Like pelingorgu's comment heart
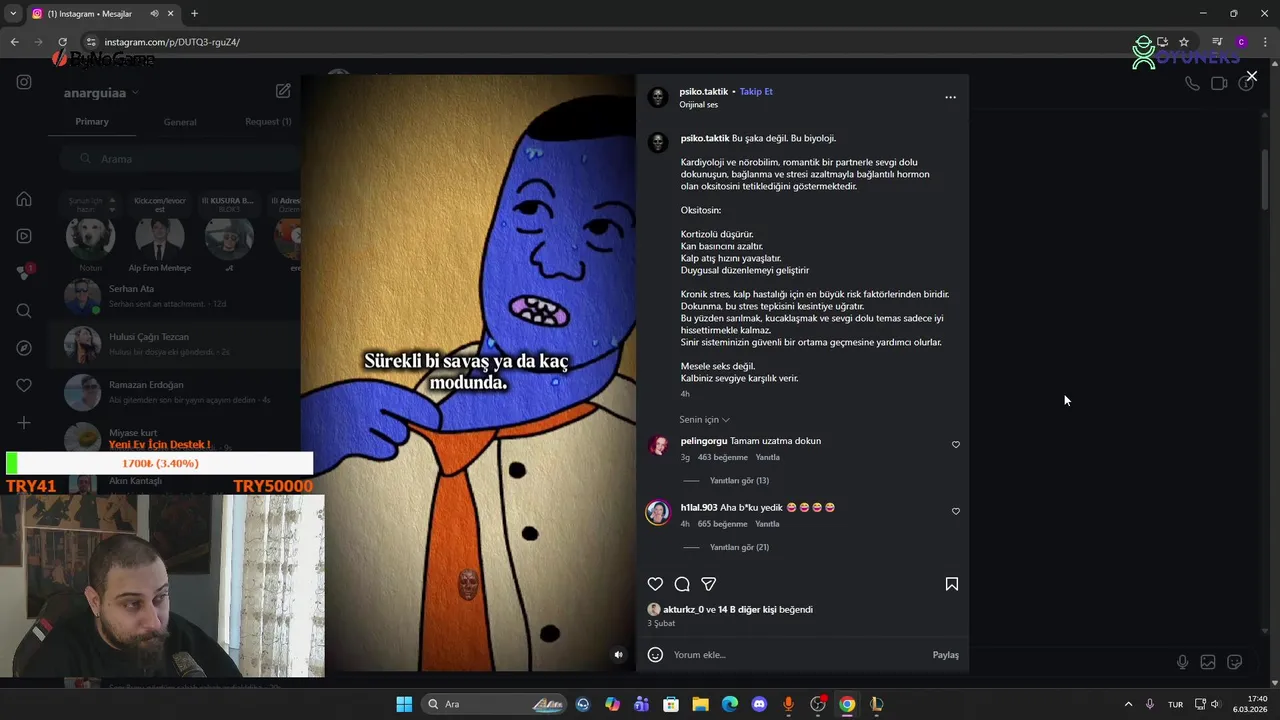This screenshot has width=1280, height=720. tap(956, 444)
